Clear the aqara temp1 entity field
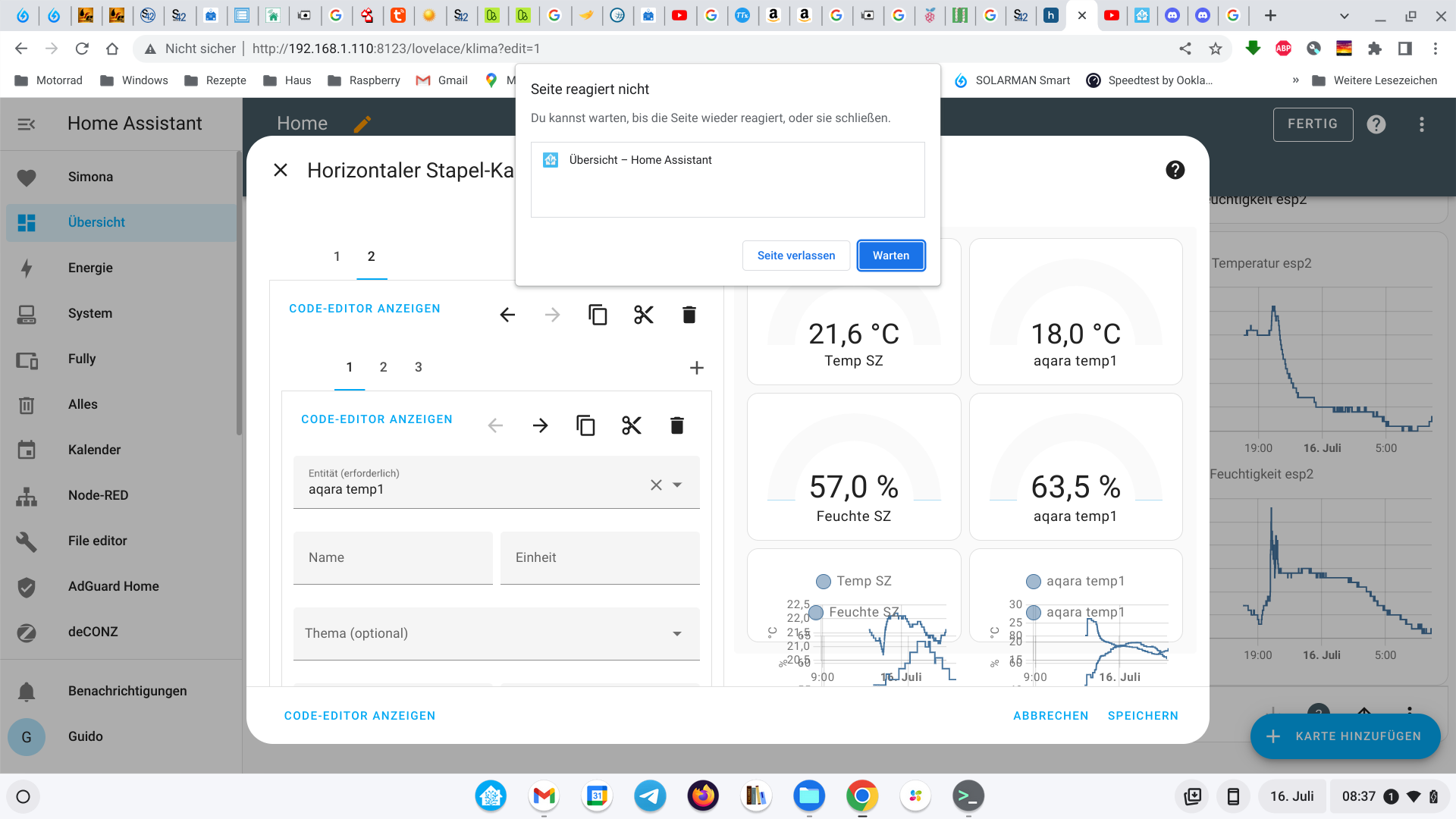The image size is (1456, 819). 656,485
